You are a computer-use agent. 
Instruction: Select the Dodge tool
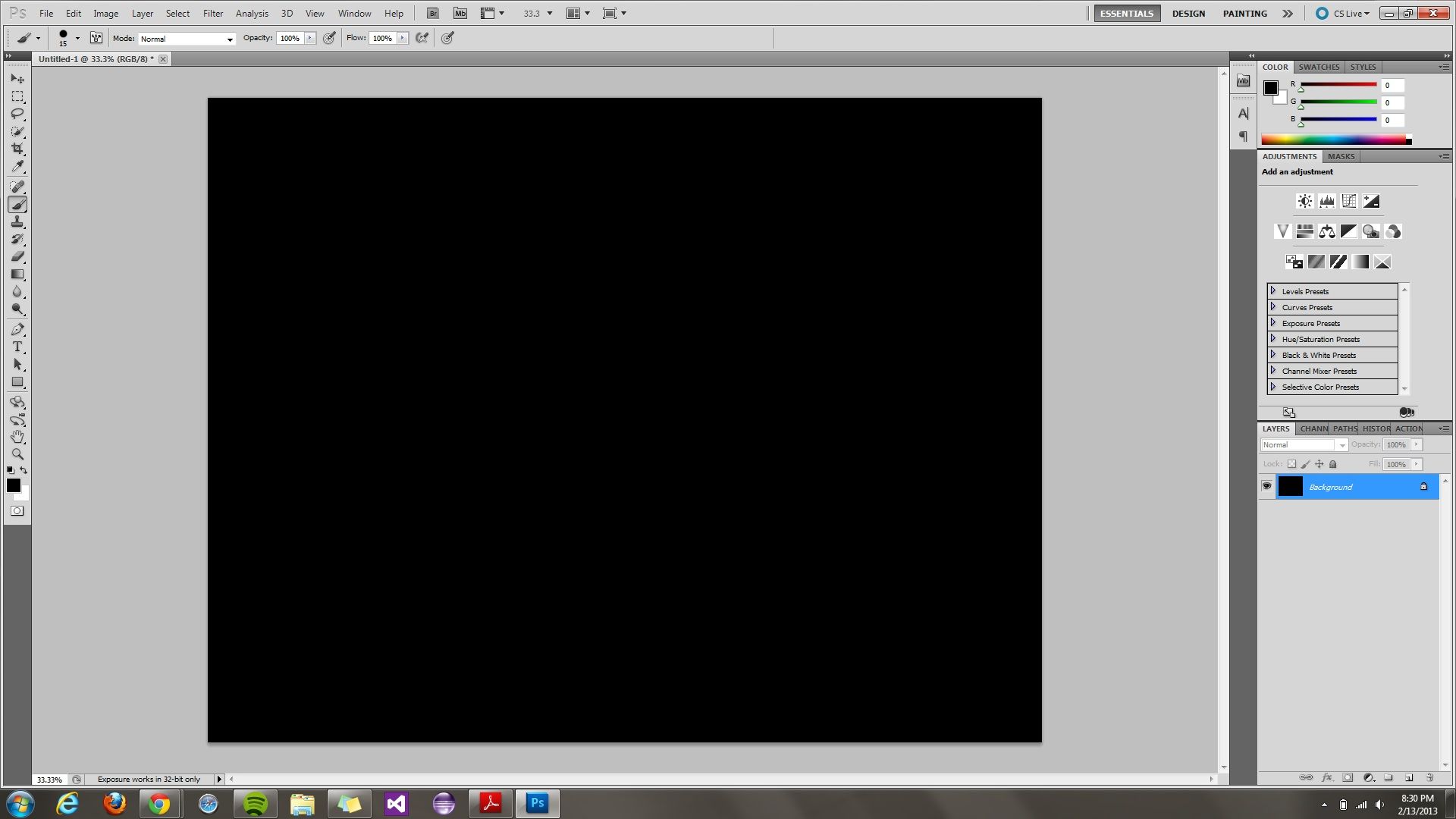[17, 309]
